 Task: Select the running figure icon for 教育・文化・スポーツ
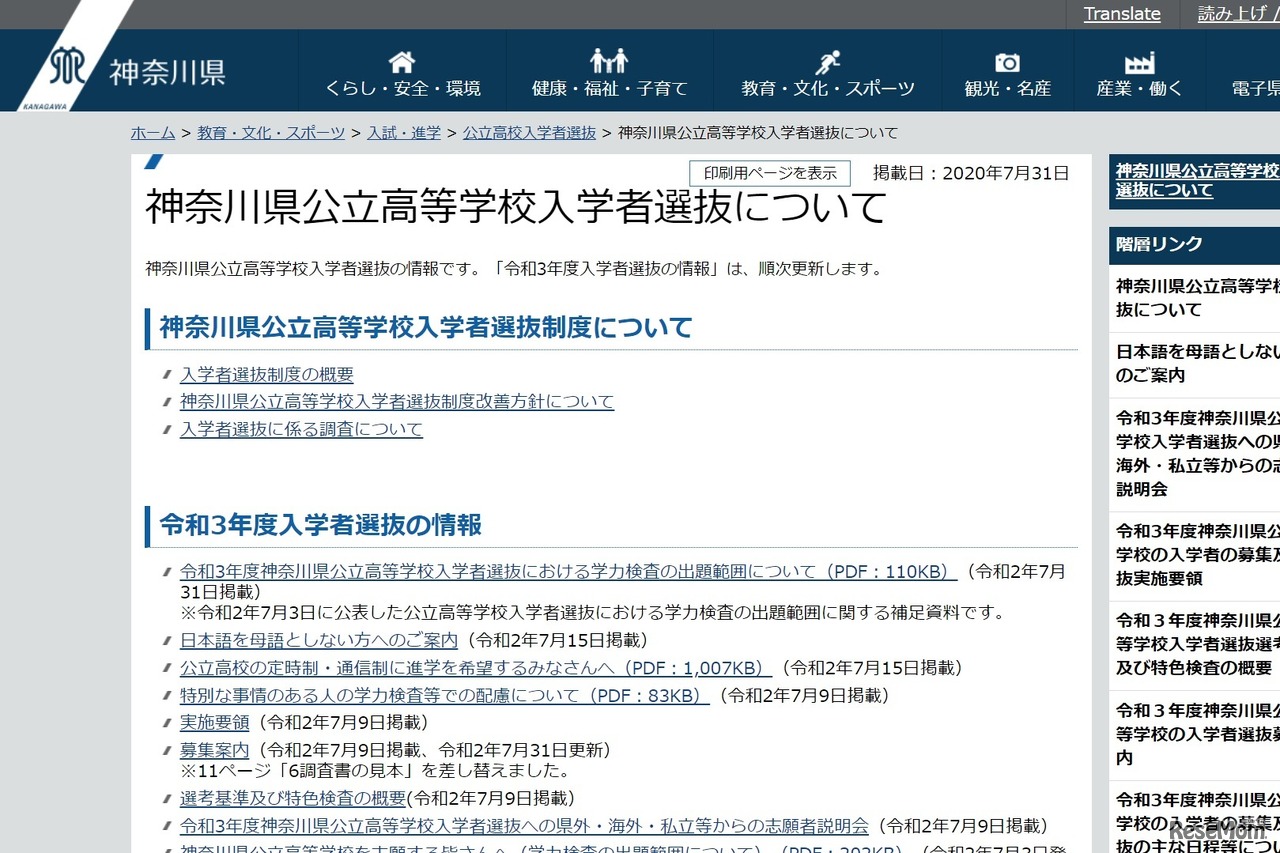point(827,60)
